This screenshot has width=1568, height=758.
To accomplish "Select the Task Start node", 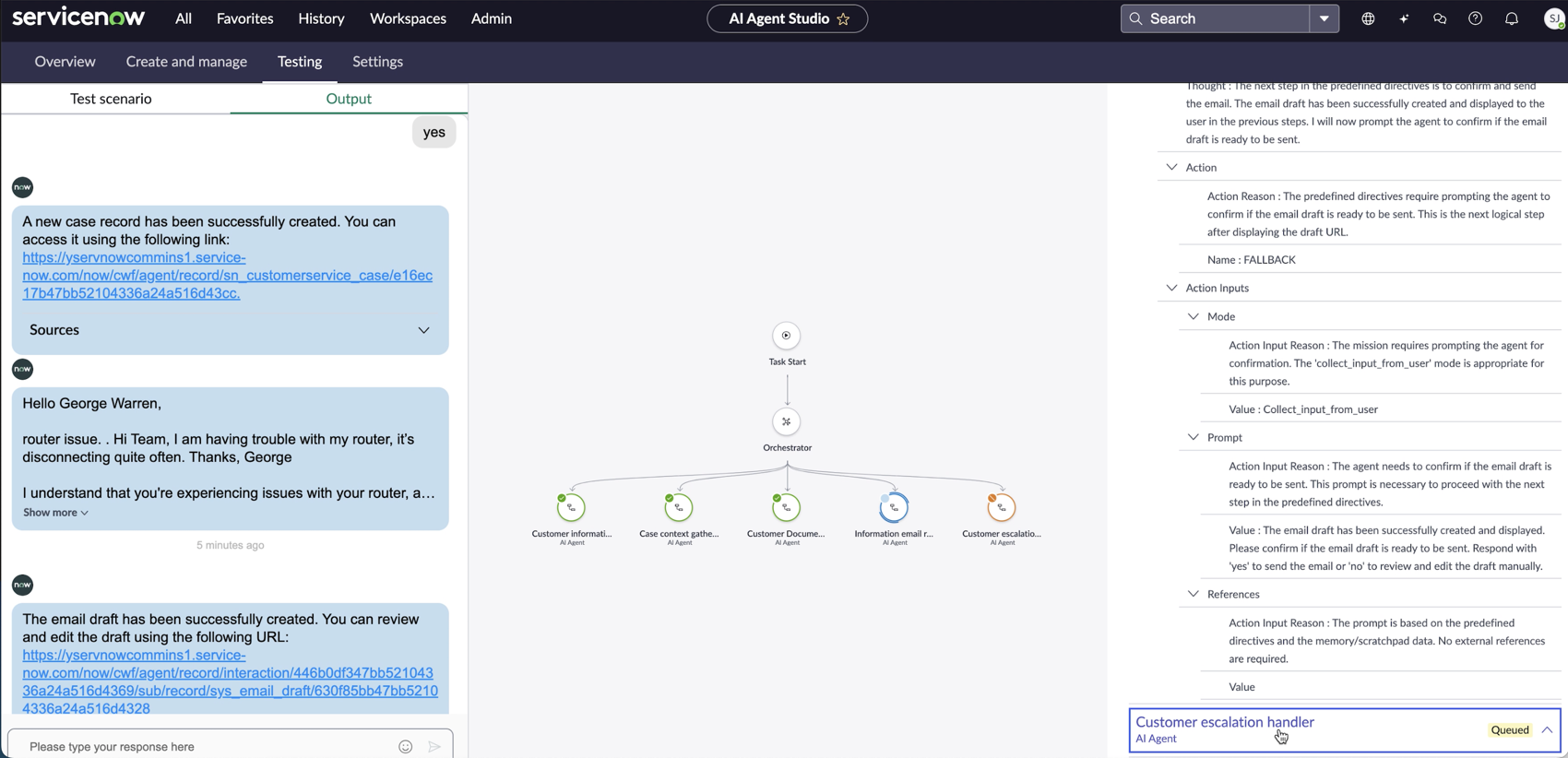I will (786, 336).
